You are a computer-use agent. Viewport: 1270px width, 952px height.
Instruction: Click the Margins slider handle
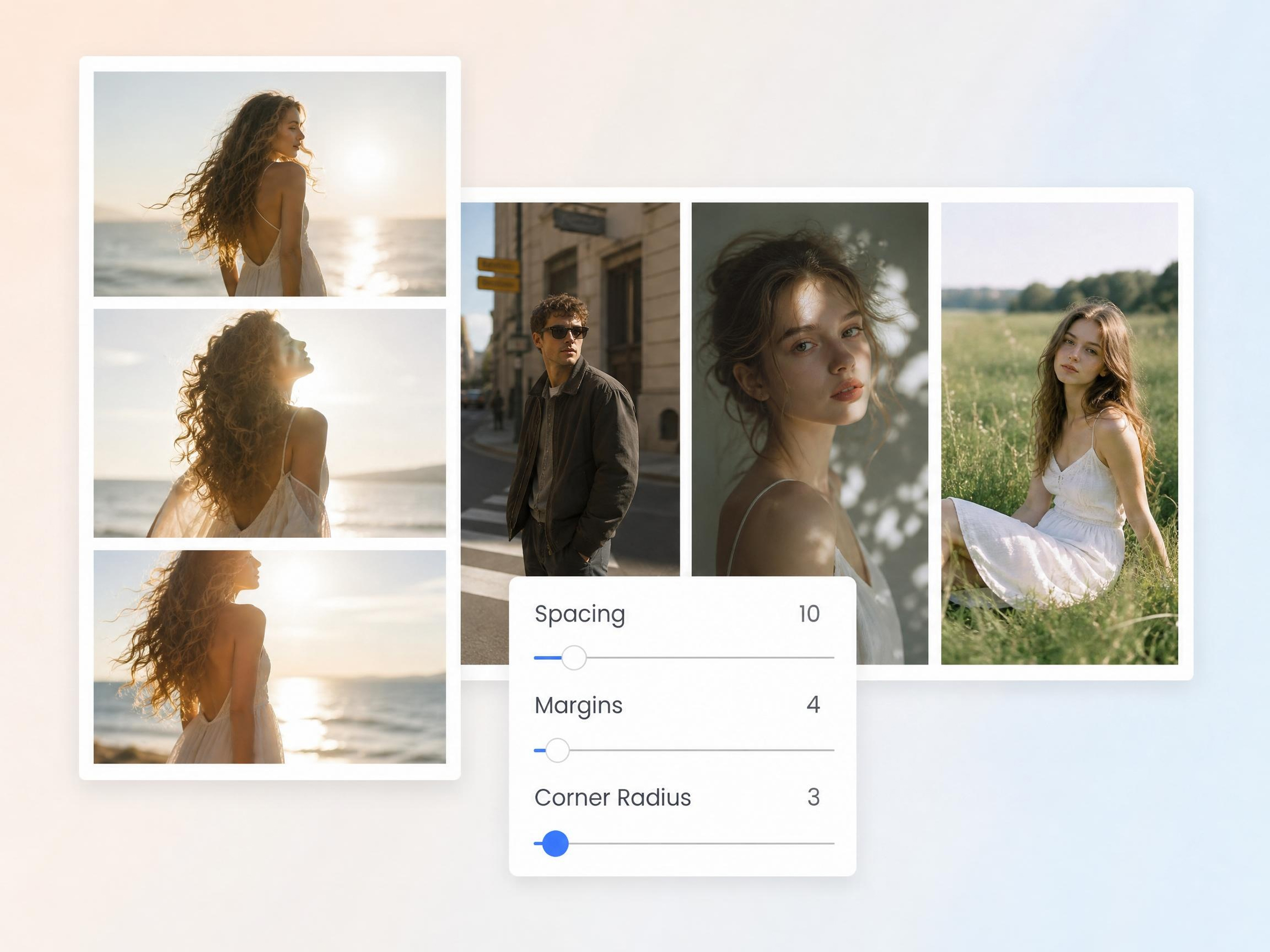pos(557,750)
